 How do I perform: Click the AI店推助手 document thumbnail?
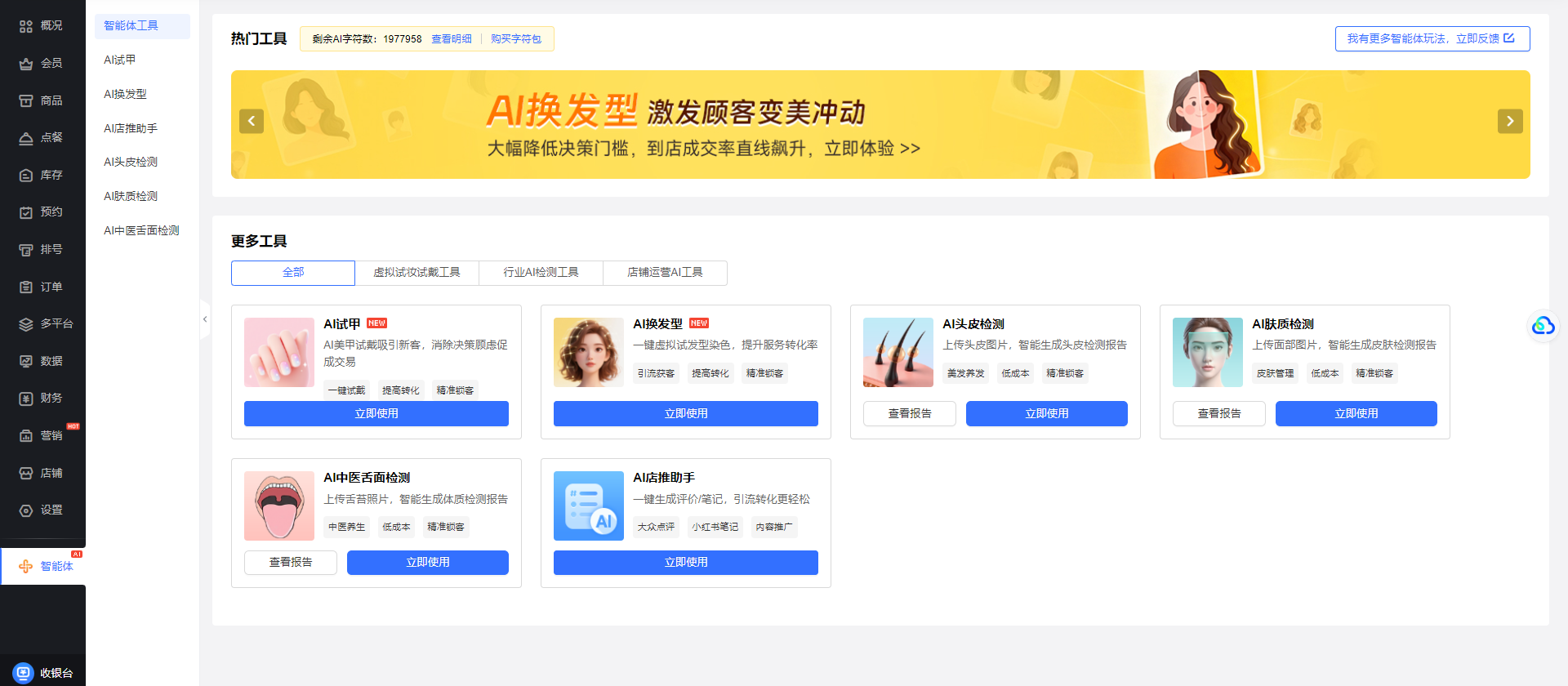click(x=589, y=506)
